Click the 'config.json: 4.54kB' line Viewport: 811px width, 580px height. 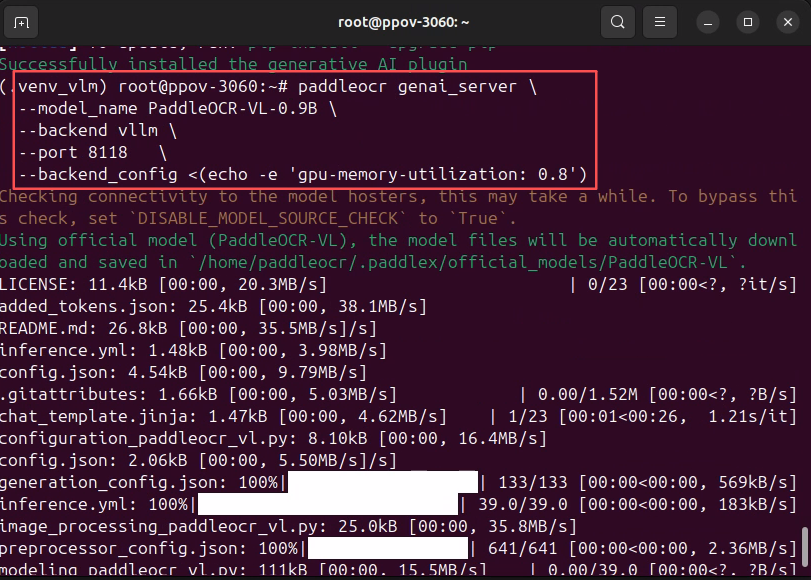coord(183,373)
